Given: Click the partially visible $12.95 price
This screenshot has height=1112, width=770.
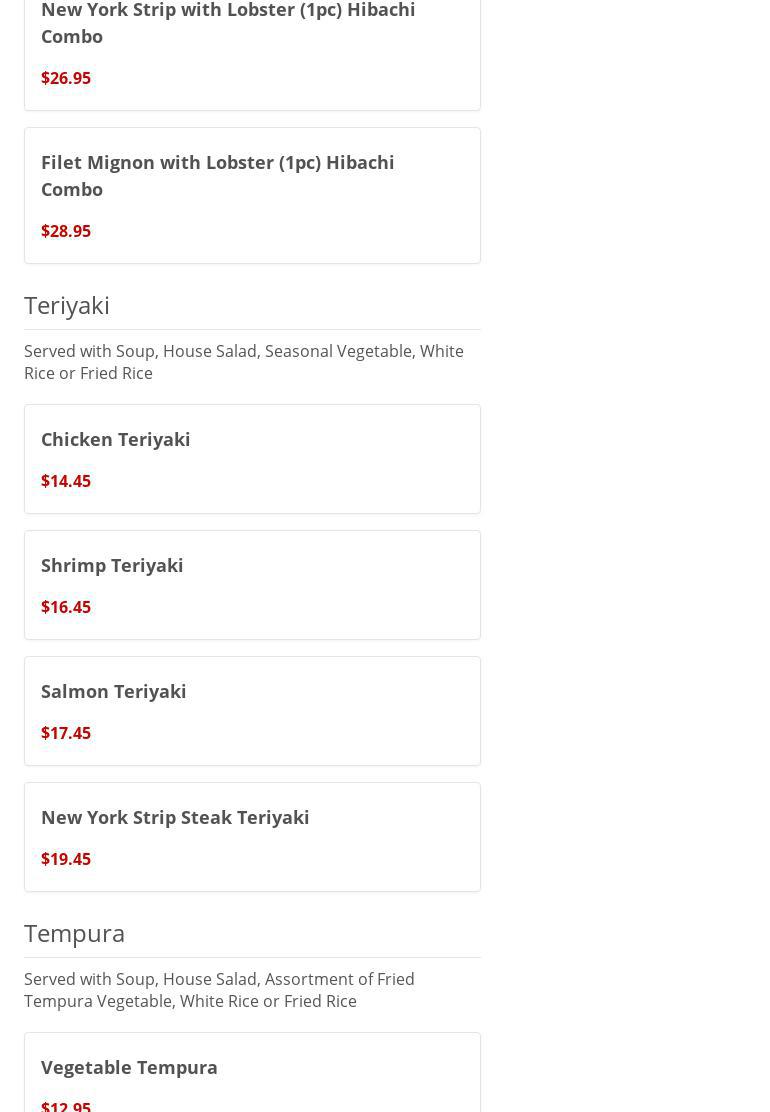Looking at the screenshot, I should (66, 1105).
